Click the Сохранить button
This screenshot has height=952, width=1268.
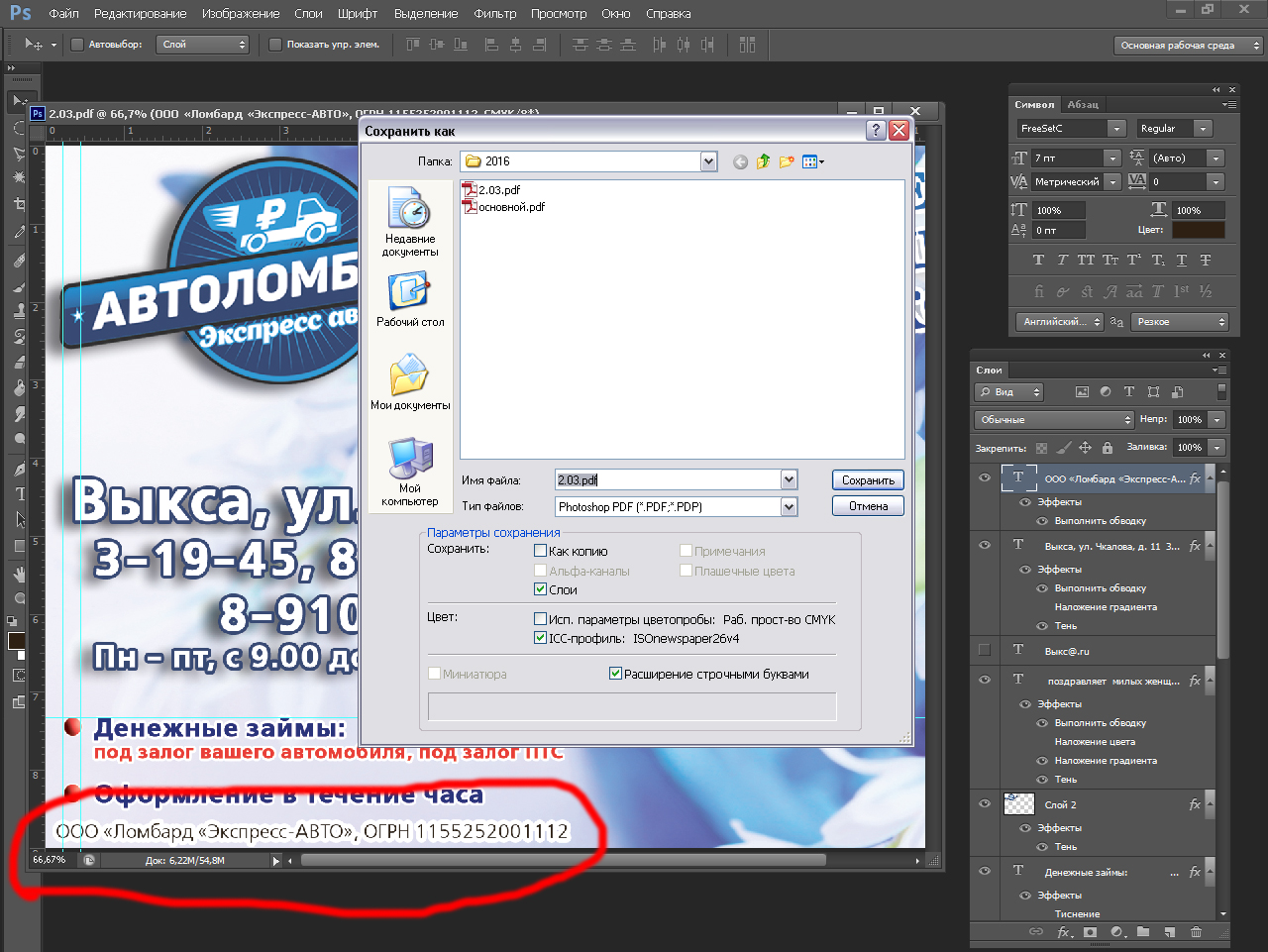pyautogui.click(x=868, y=480)
